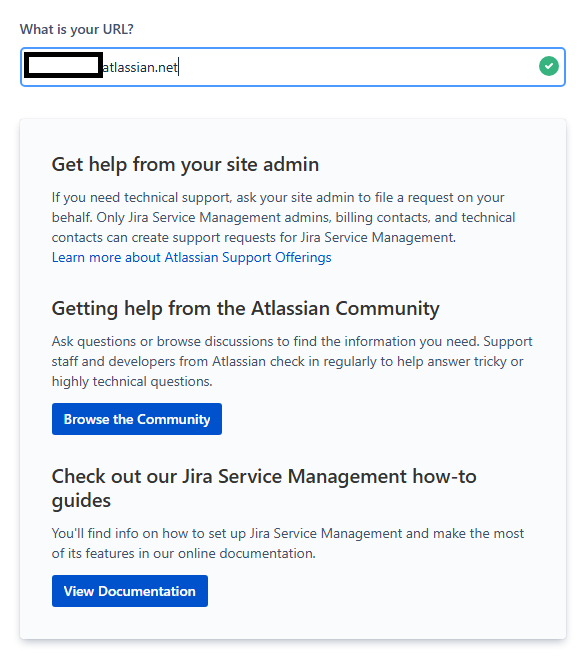Viewport: 585px width, 663px height.
Task: Click the green validation checkmark icon
Action: (549, 66)
